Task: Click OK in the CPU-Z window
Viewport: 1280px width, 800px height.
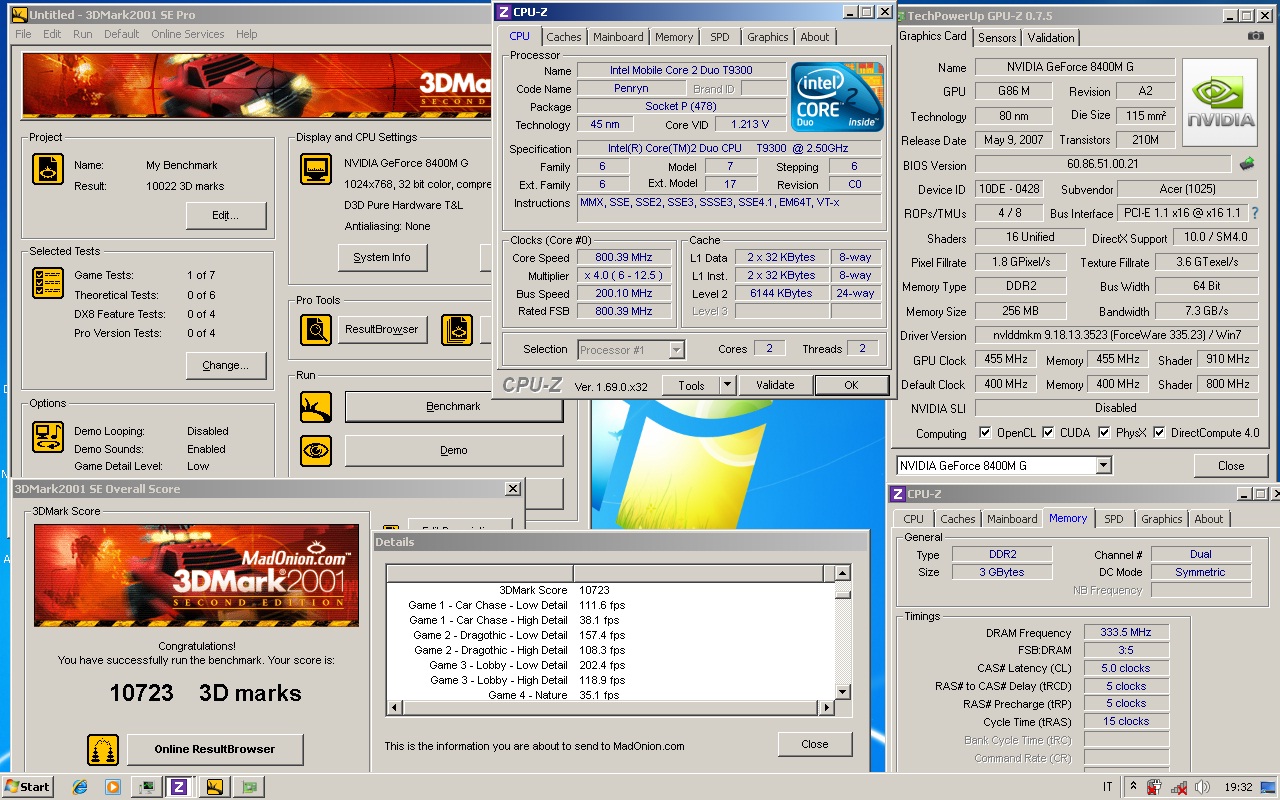Action: [851, 385]
